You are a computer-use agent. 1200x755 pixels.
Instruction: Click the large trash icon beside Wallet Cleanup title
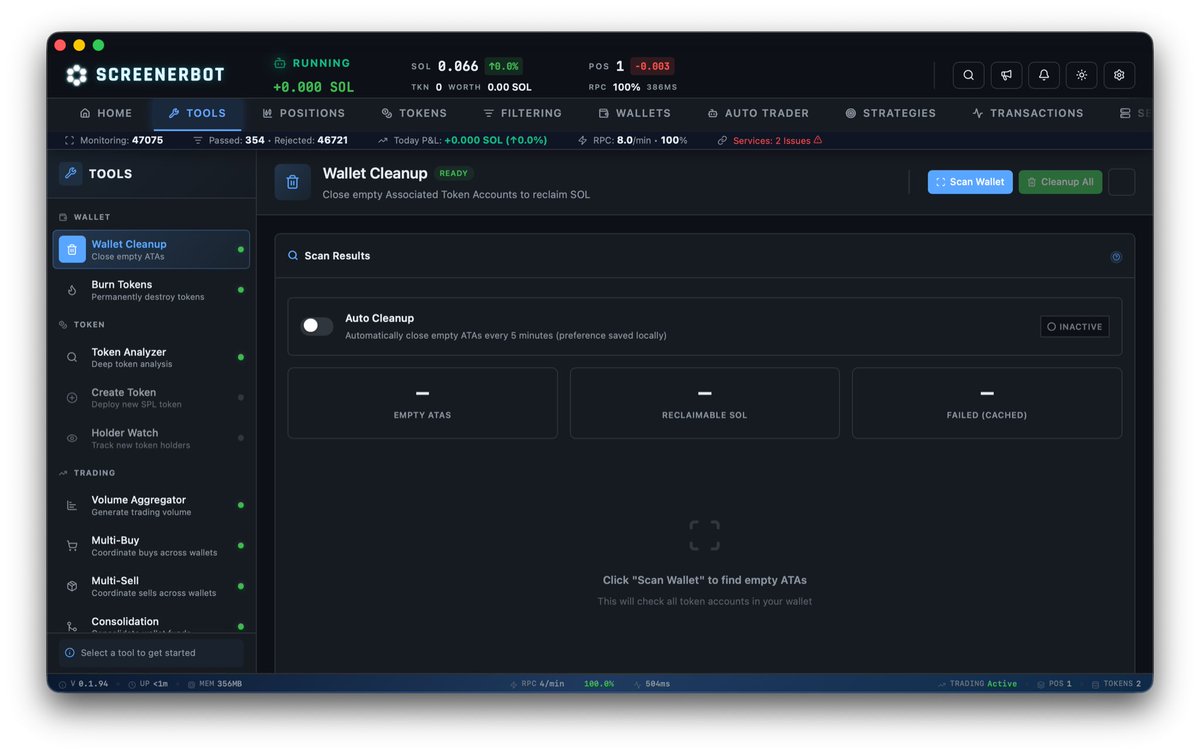coord(292,182)
